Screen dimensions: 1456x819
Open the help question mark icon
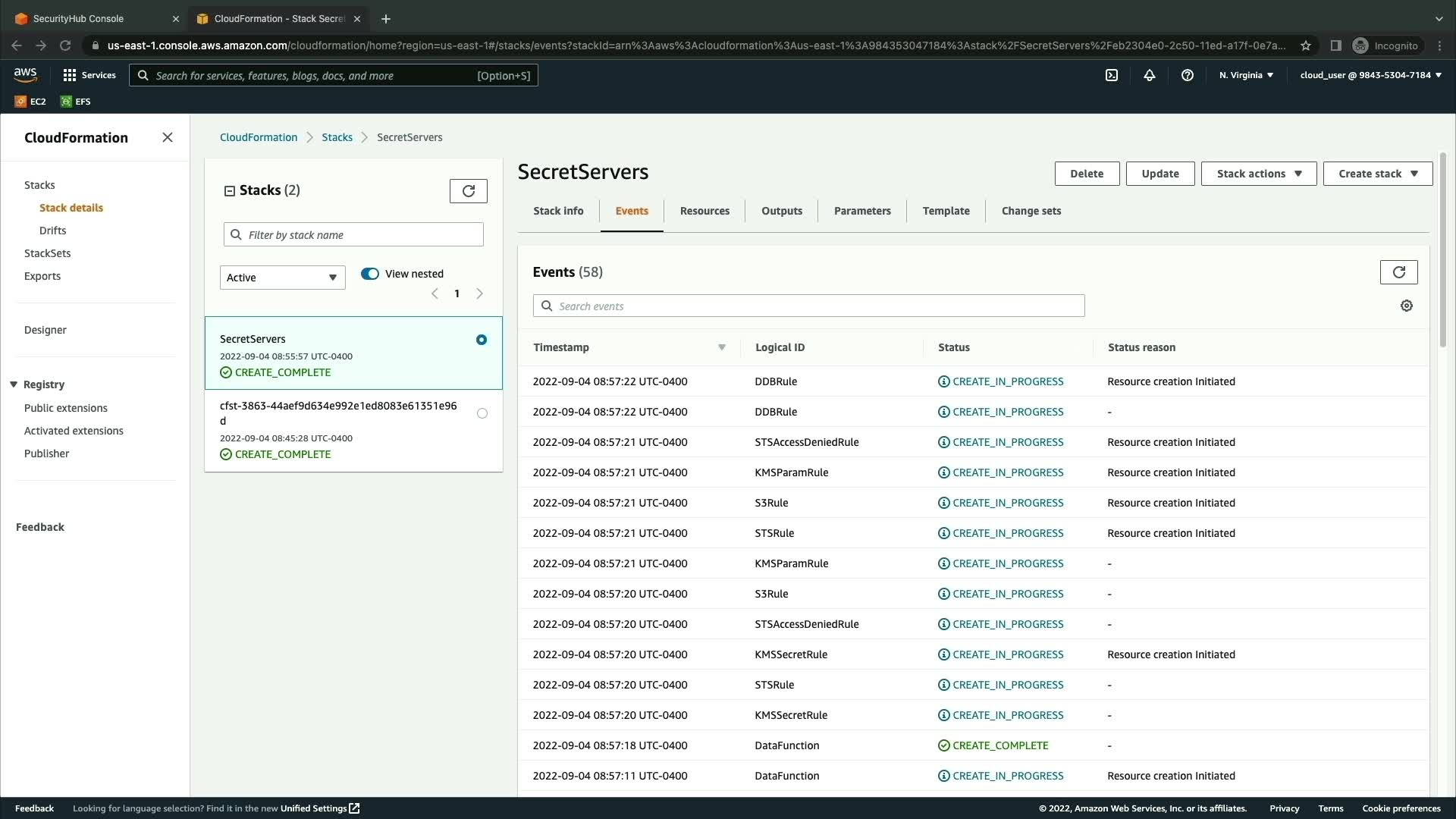tap(1188, 75)
